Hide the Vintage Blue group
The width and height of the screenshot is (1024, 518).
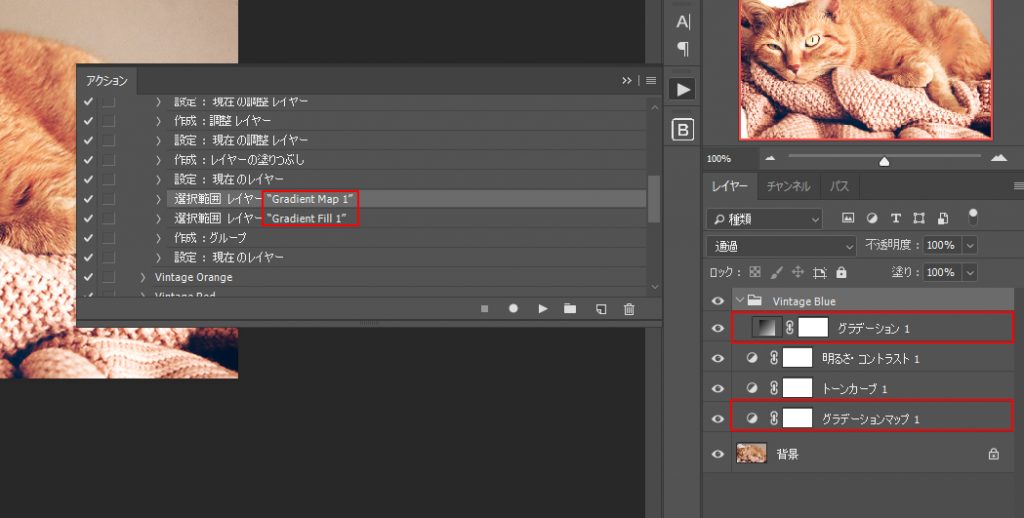[718, 301]
